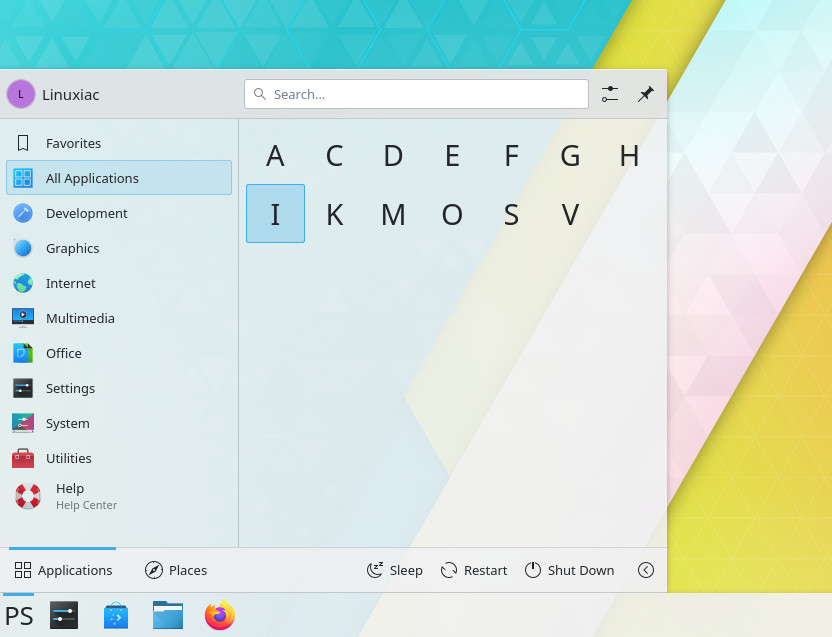Viewport: 832px width, 637px height.
Task: Click the Internet globe icon
Action: click(x=23, y=283)
